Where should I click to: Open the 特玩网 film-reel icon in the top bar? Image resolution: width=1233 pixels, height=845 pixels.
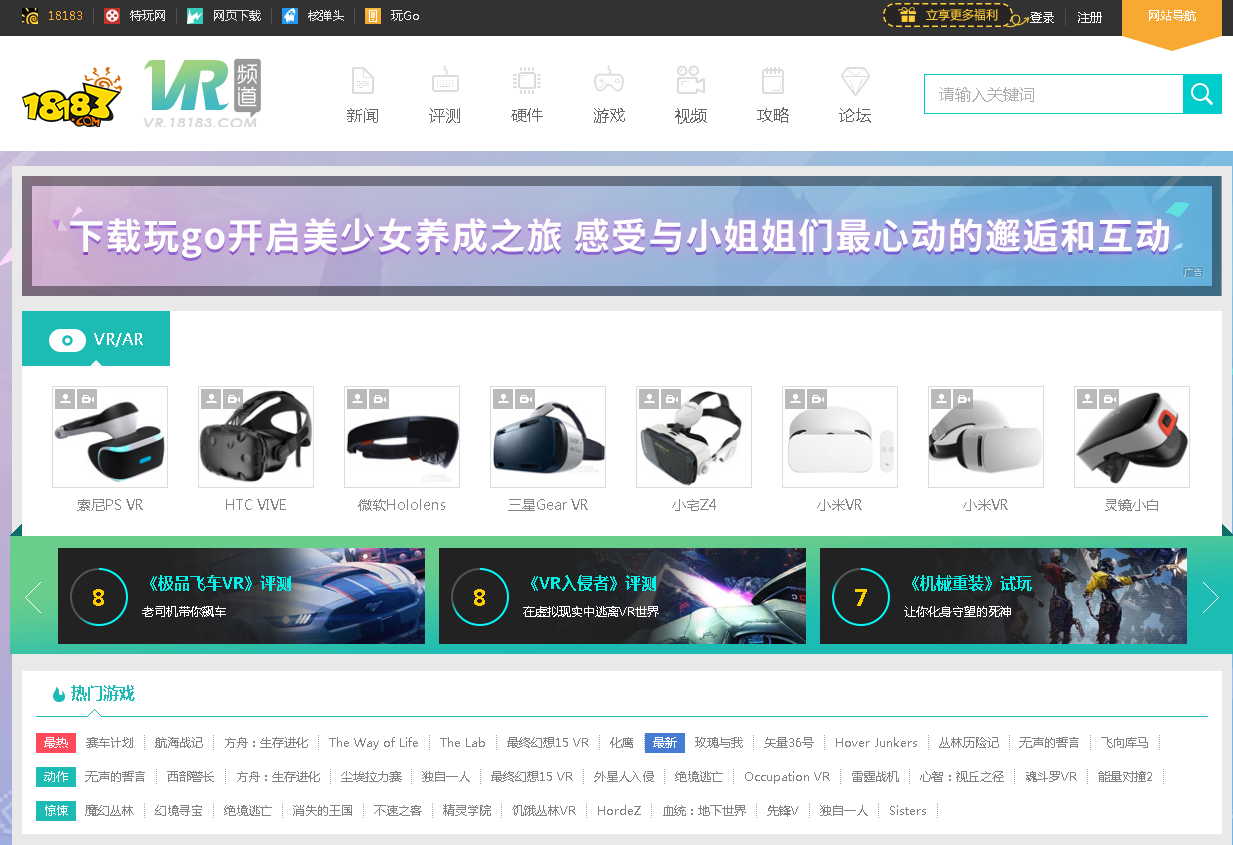pos(110,16)
